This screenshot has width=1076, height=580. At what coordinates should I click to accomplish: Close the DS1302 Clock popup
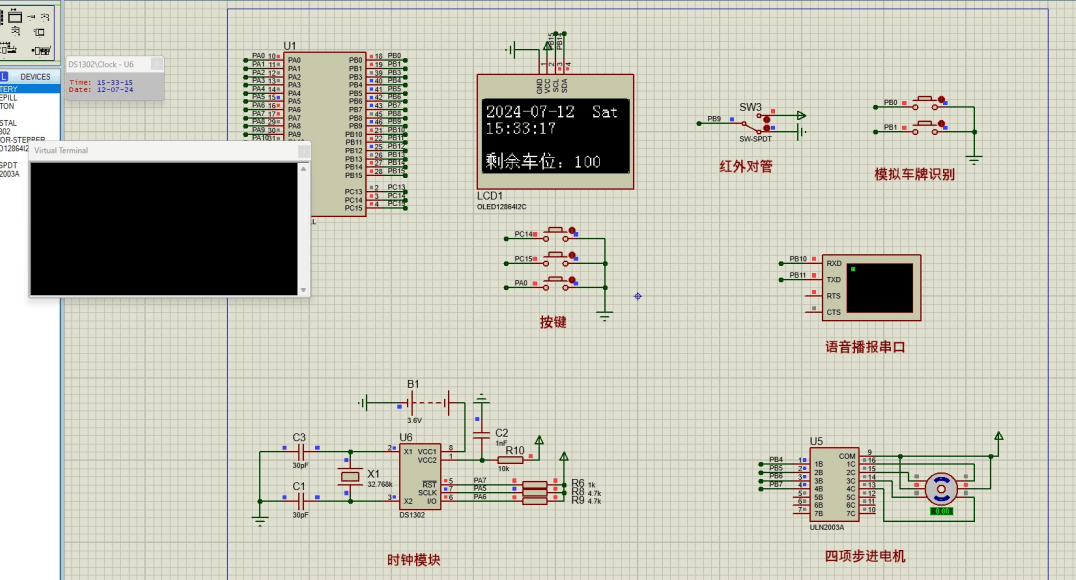[x=157, y=64]
